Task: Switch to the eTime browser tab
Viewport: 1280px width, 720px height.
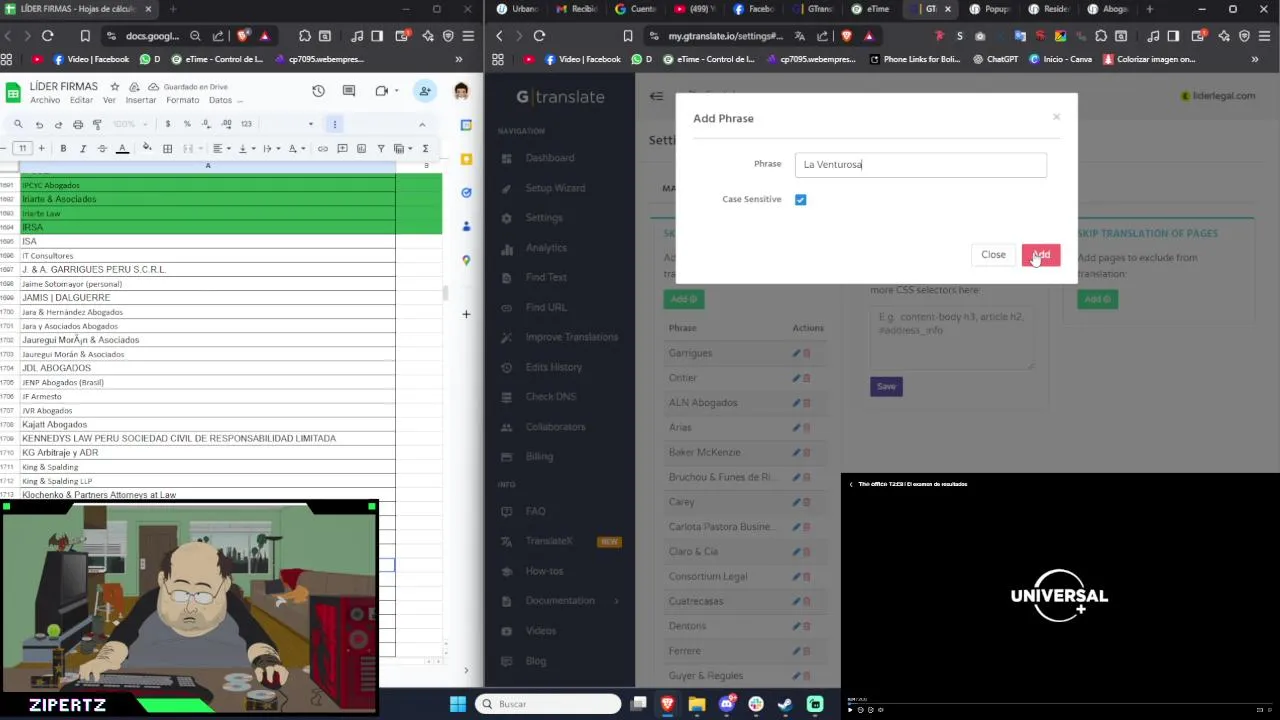Action: tap(871, 9)
